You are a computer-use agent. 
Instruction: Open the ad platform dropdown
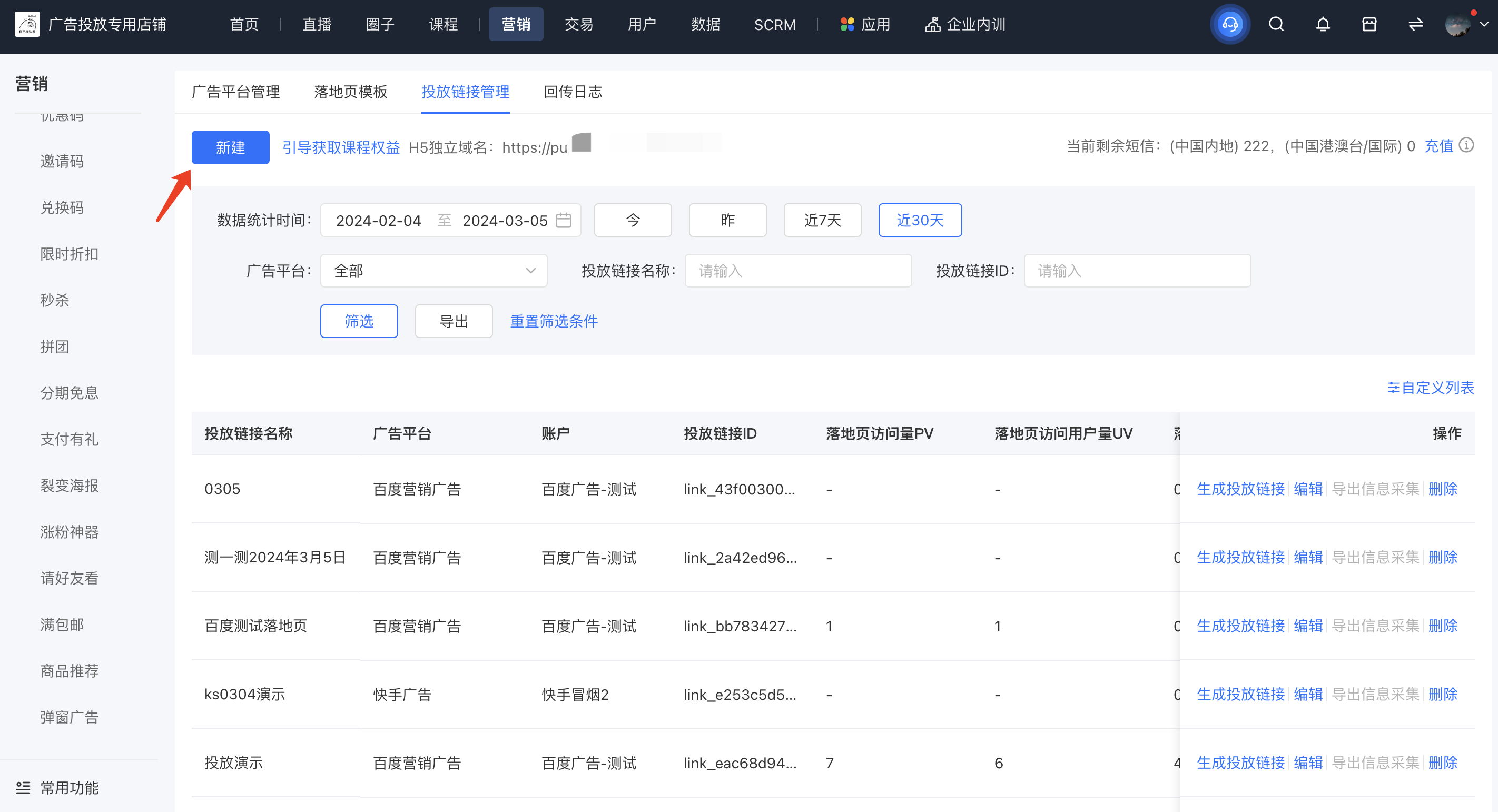click(x=433, y=271)
